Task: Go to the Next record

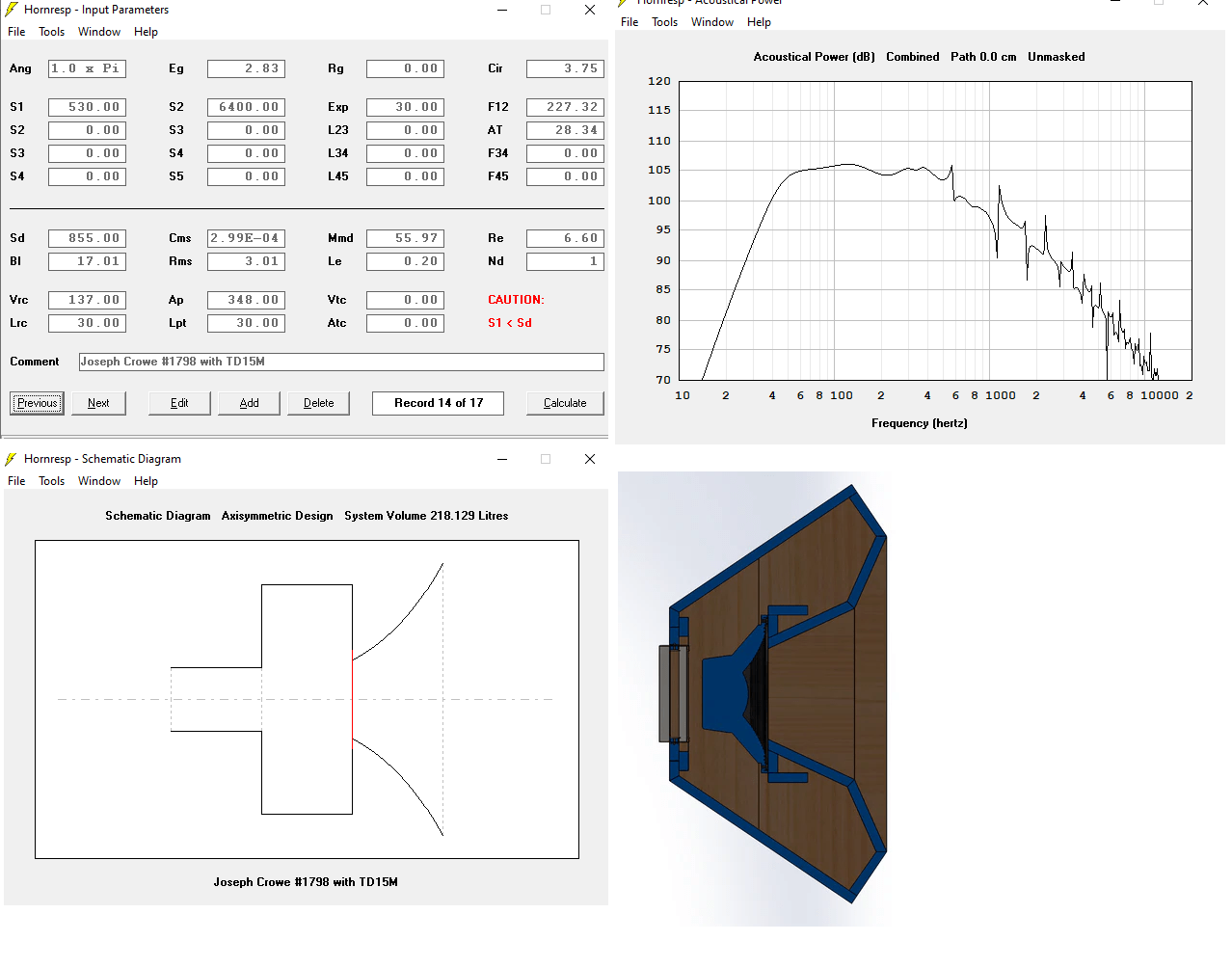Action: (98, 403)
